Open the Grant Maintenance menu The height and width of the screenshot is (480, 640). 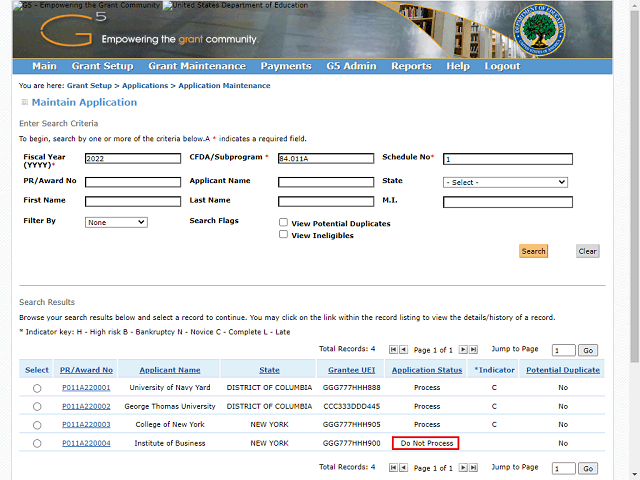click(x=196, y=66)
